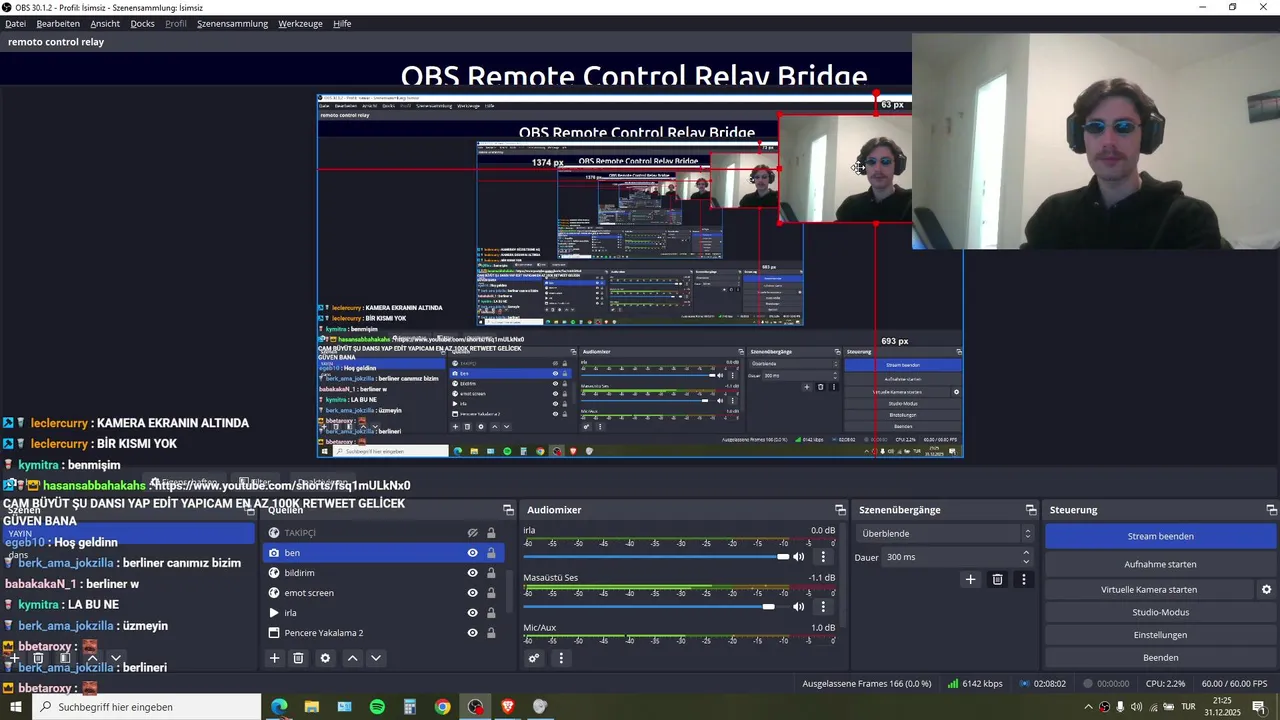Click Windows search box Suchbegriff hier eingeben
Screen dimensions: 1280x720
tap(147, 707)
